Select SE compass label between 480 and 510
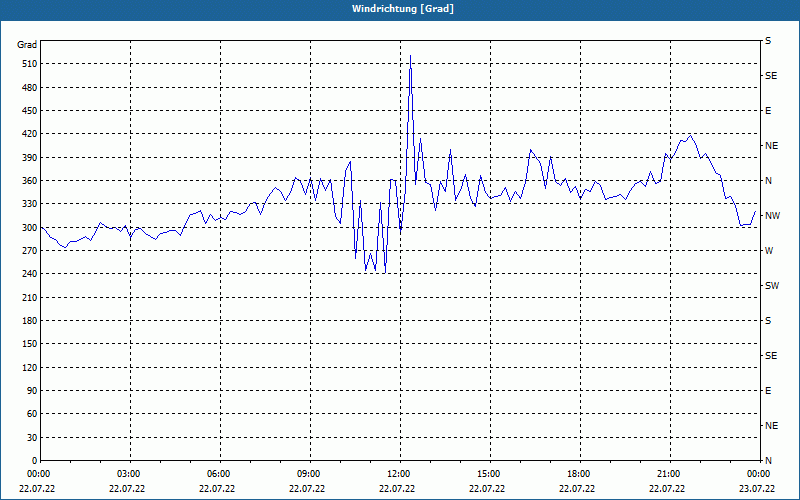This screenshot has height=500, width=800. pos(771,76)
